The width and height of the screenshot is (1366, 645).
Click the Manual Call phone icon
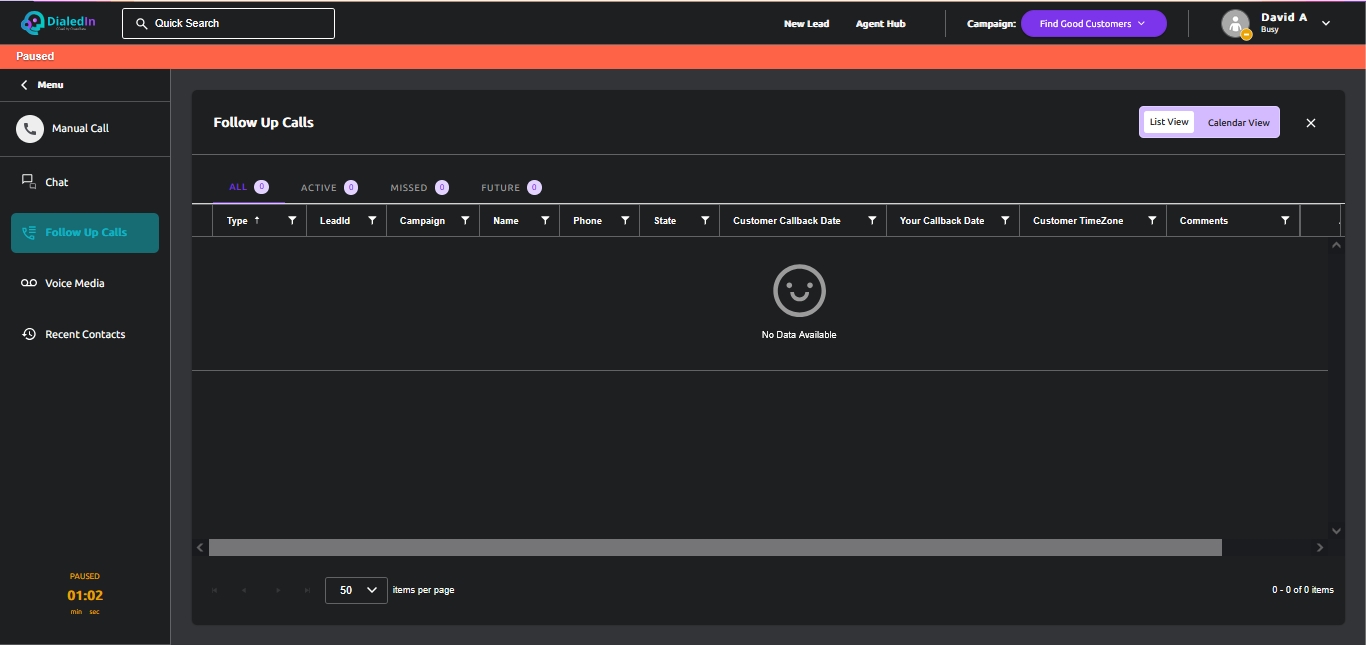tap(30, 128)
